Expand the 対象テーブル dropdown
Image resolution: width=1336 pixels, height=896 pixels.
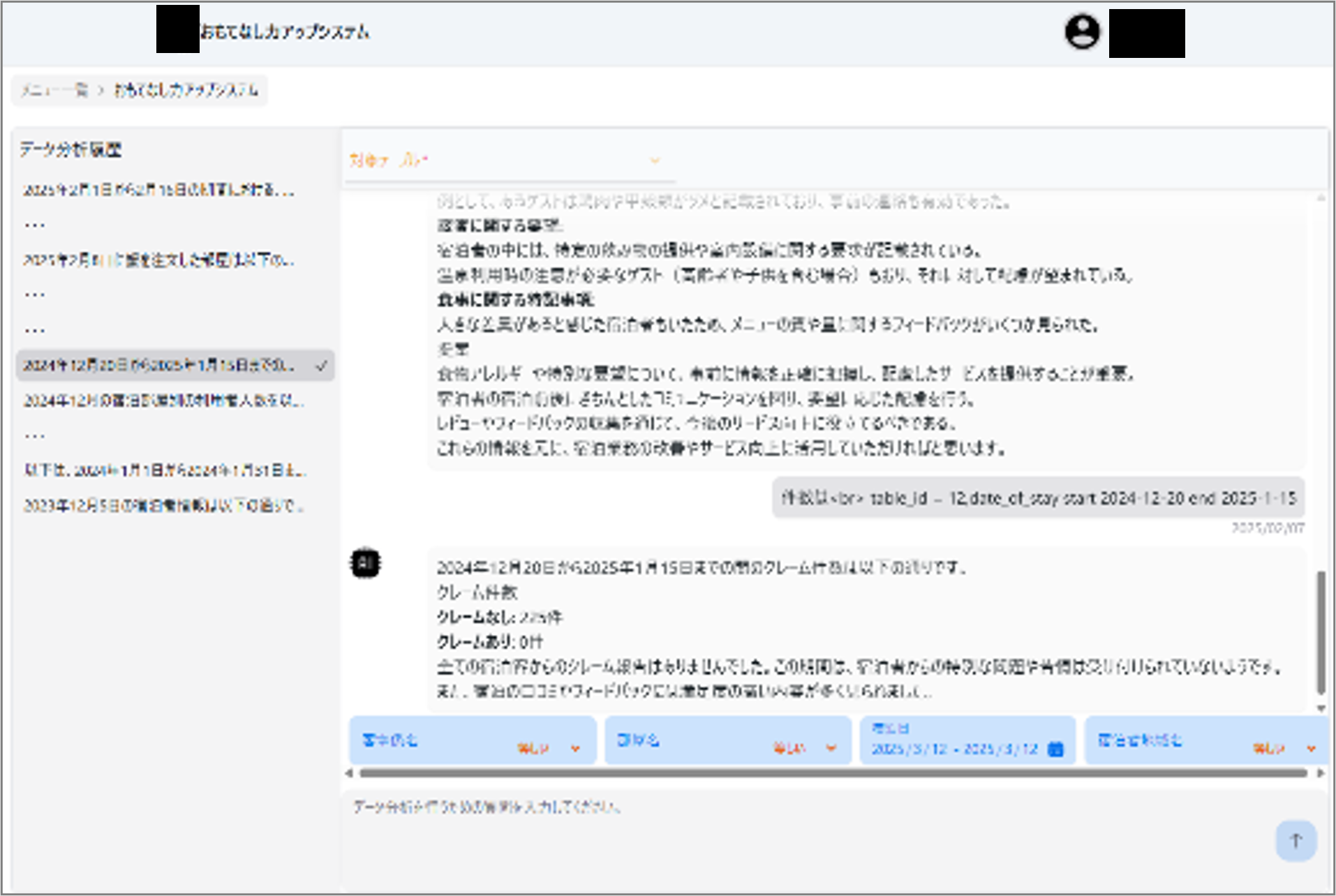(654, 160)
